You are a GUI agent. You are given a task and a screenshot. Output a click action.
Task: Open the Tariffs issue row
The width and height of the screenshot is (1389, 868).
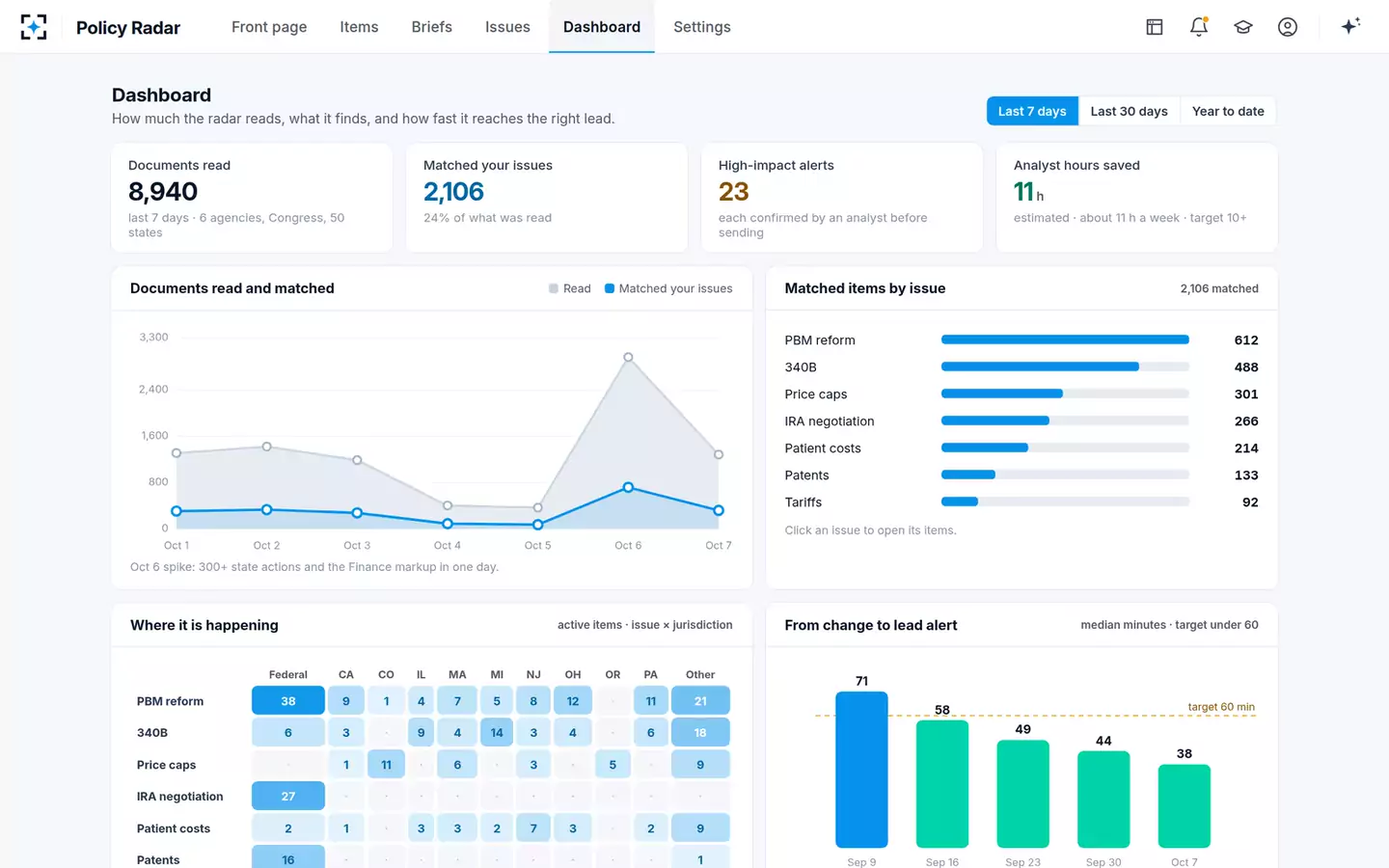pos(1021,502)
